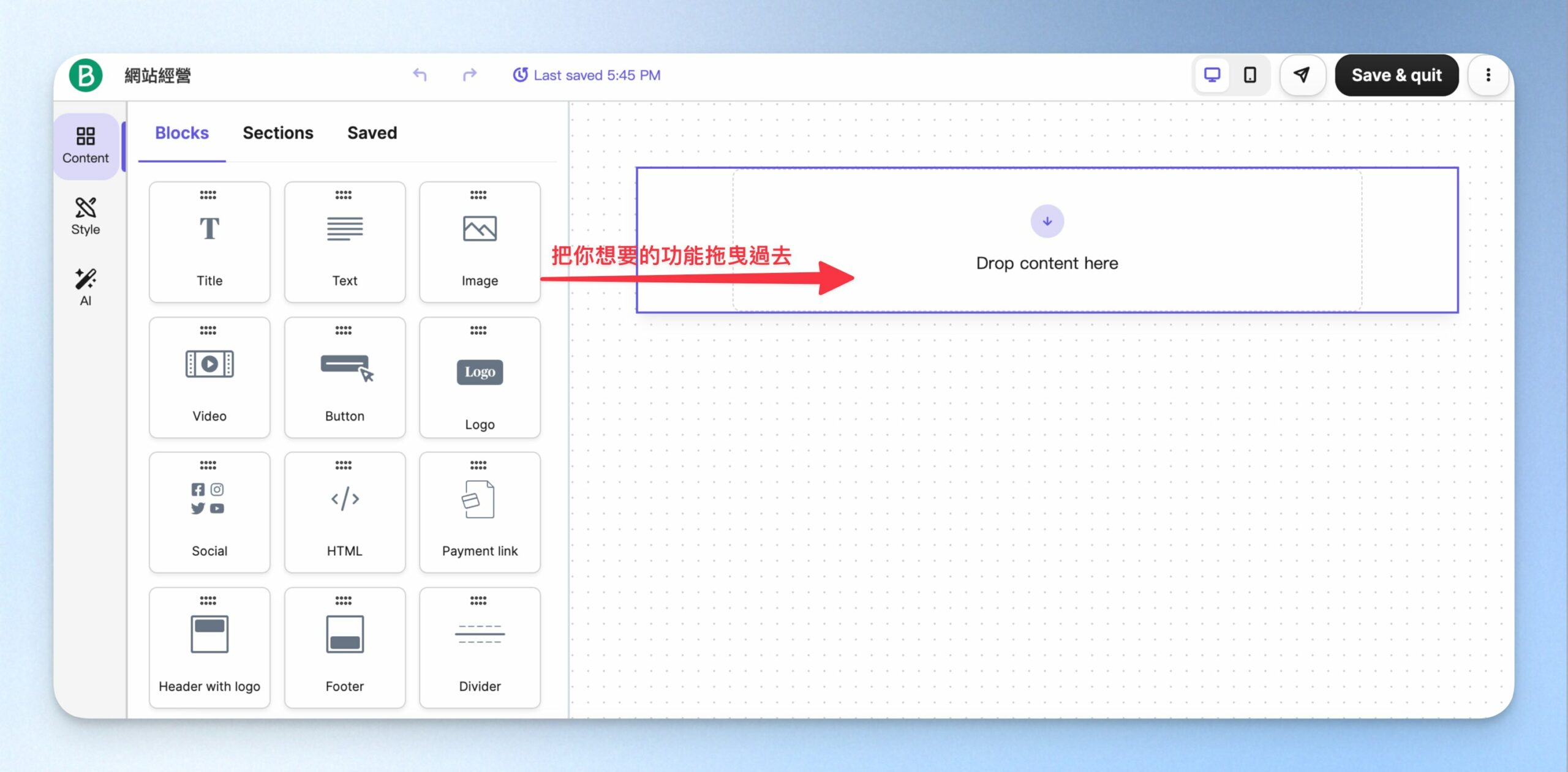
Task: Open the three-dot more options menu
Action: (x=1488, y=75)
